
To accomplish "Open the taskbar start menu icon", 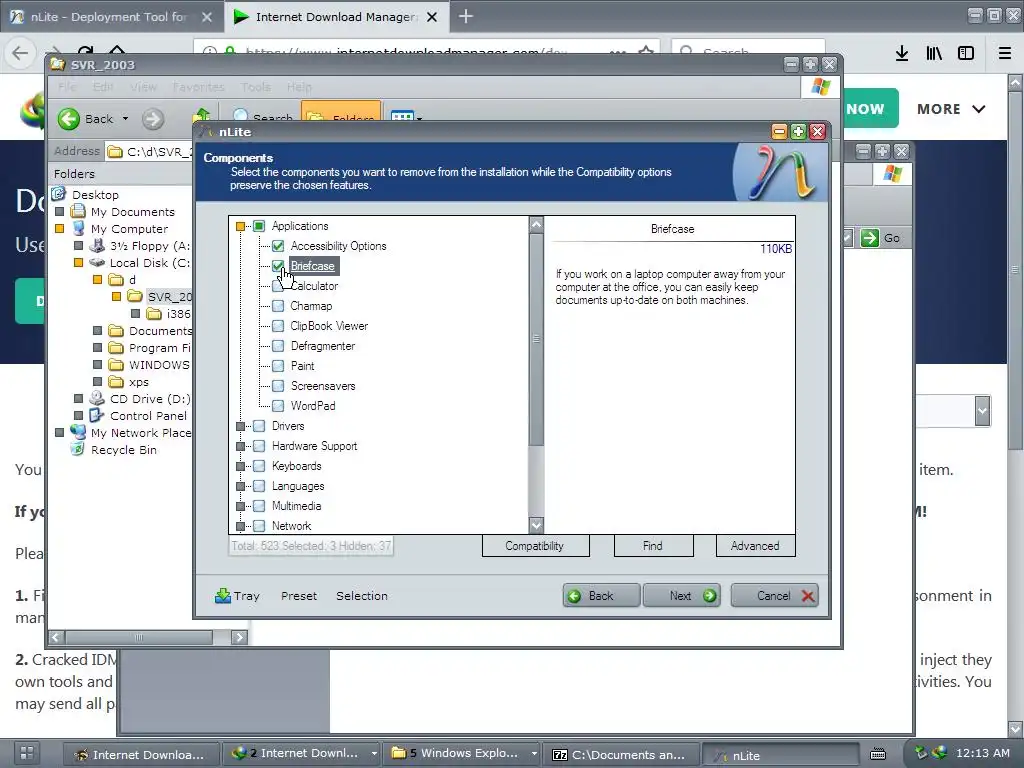I will 27,753.
